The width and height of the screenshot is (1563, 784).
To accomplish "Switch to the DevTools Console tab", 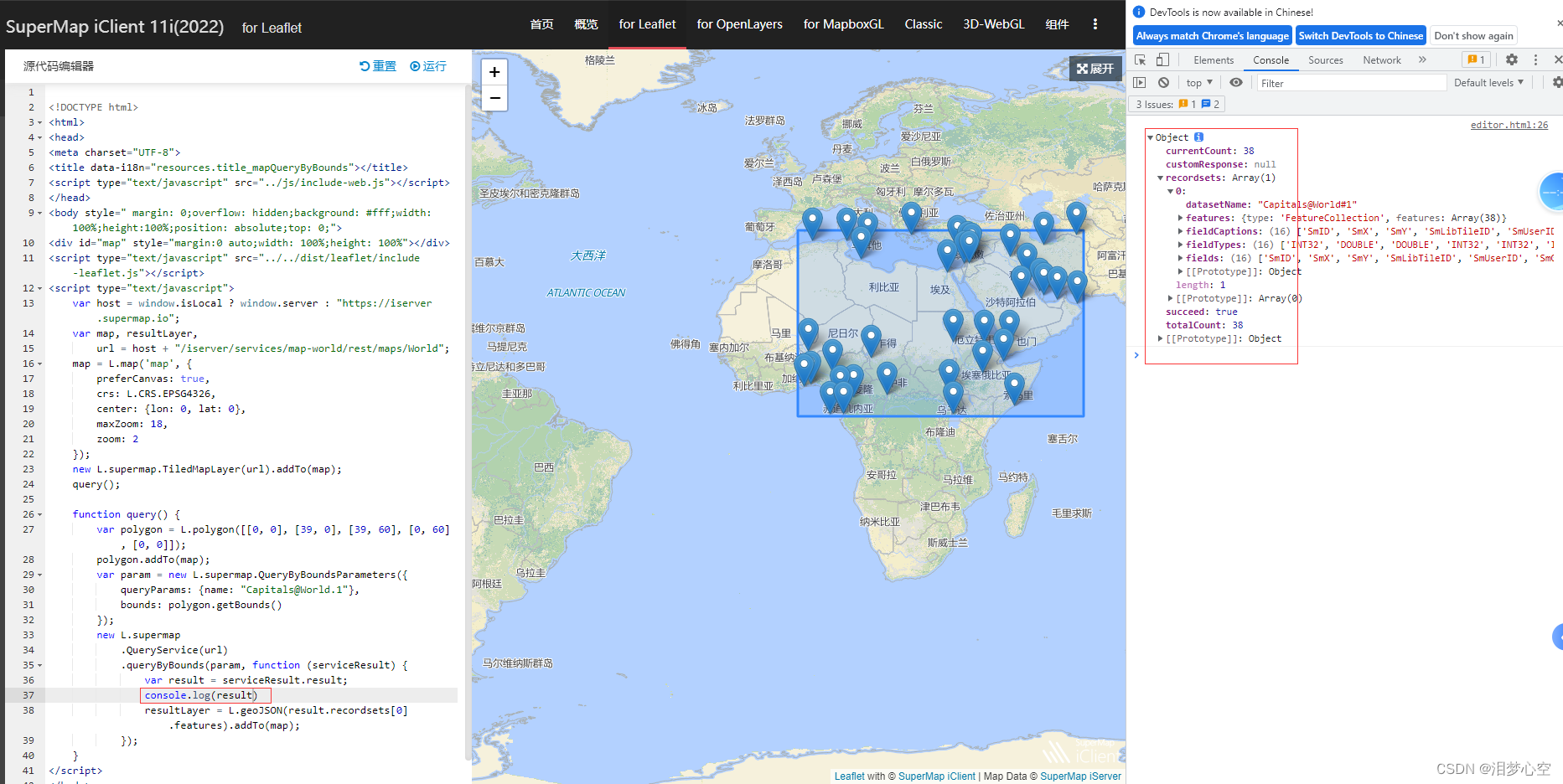I will click(x=1271, y=60).
